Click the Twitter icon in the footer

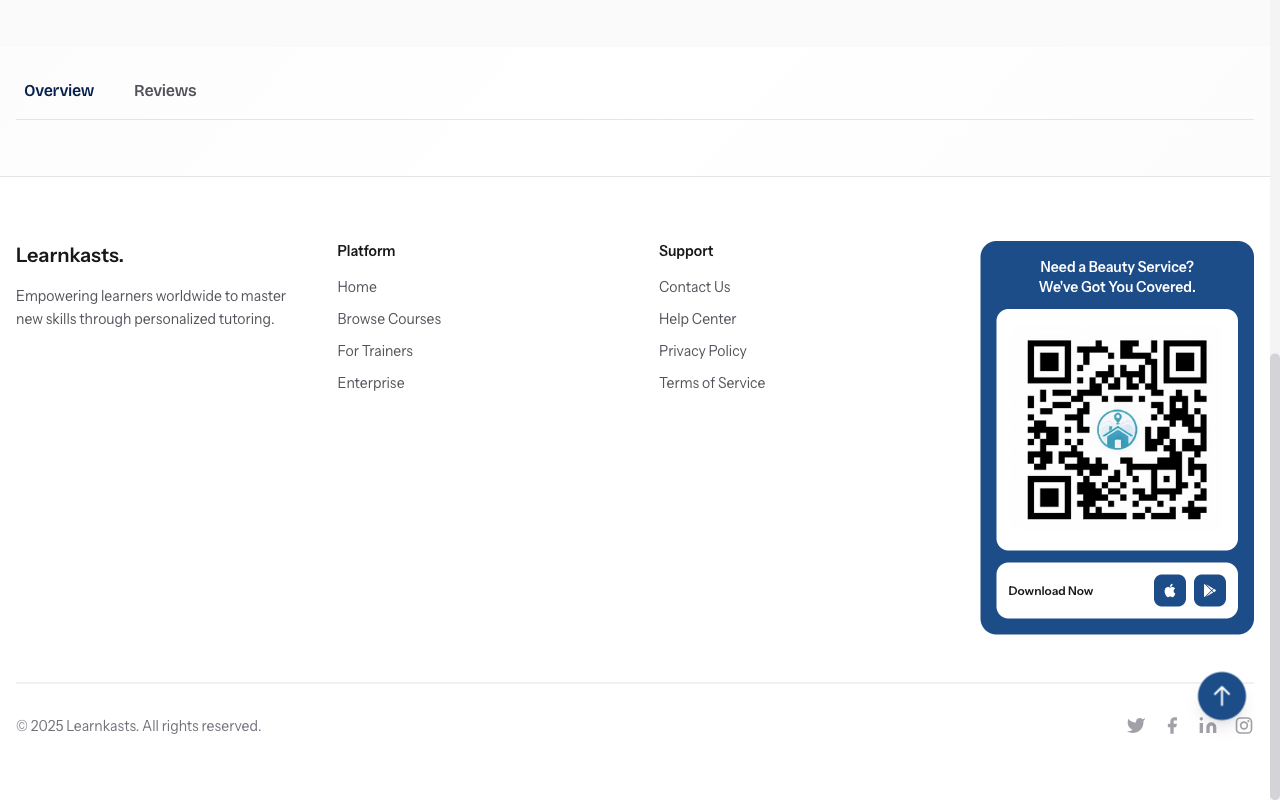click(1136, 725)
